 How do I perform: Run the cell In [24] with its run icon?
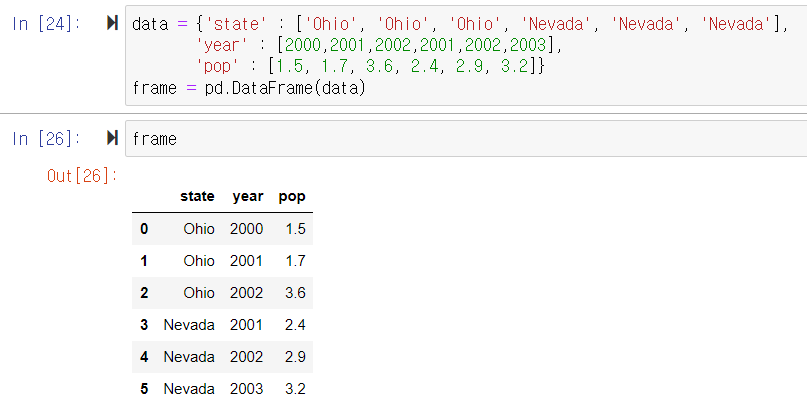pos(112,23)
